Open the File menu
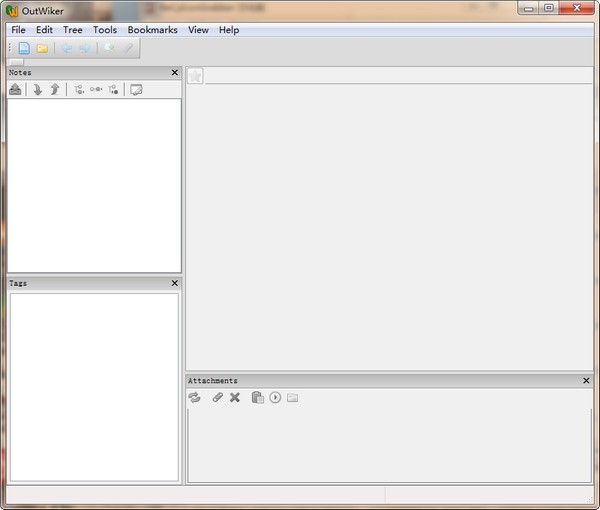 tap(18, 30)
